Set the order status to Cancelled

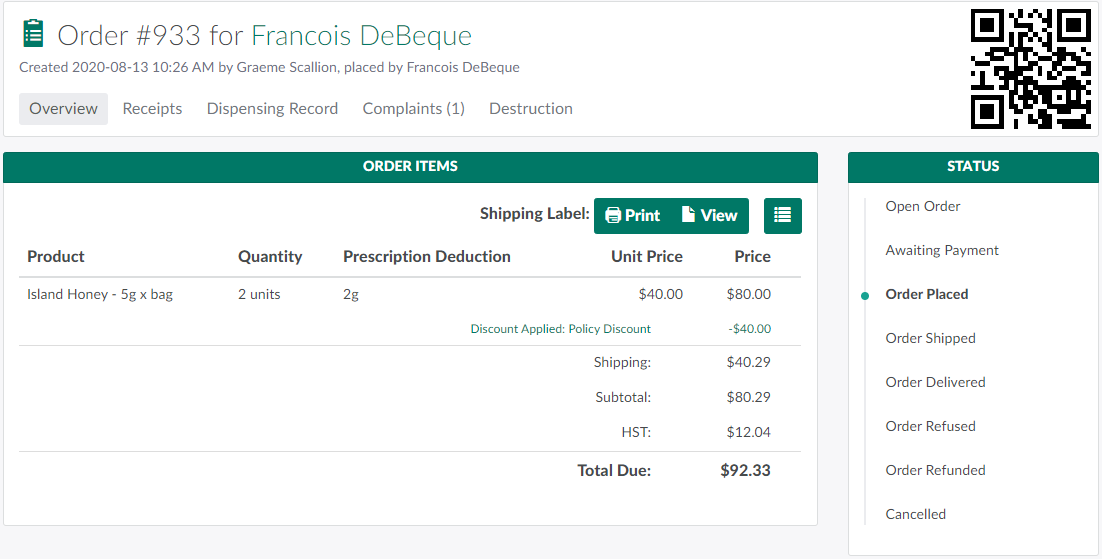915,515
